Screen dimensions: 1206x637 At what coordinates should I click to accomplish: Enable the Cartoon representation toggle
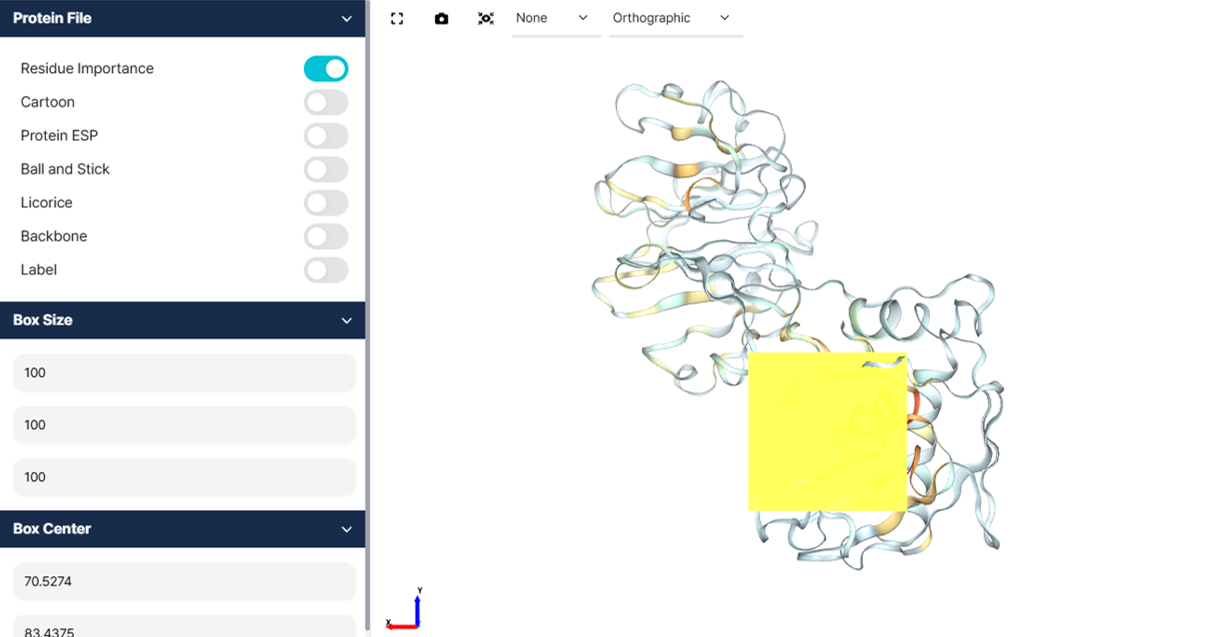(326, 102)
